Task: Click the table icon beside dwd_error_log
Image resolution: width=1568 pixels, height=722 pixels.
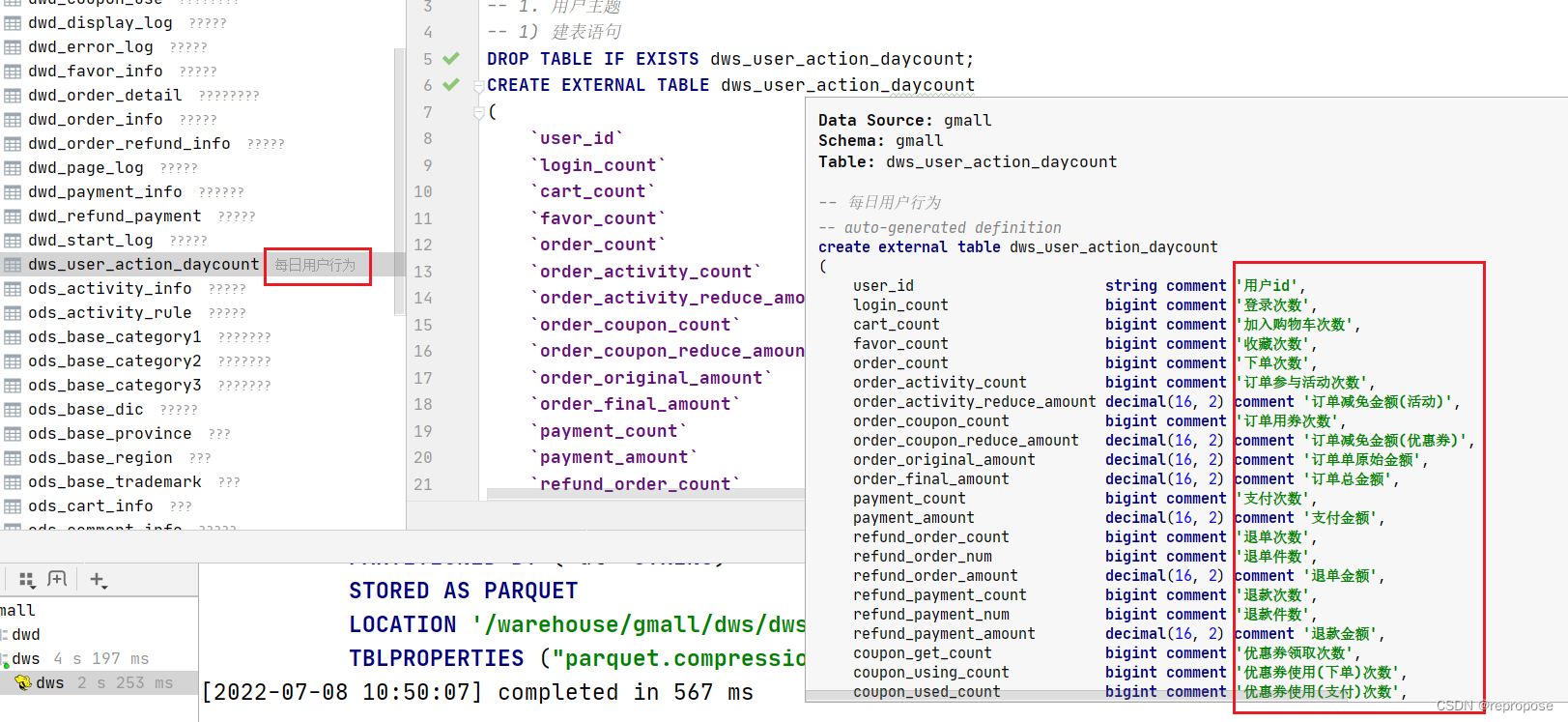Action: (x=13, y=46)
